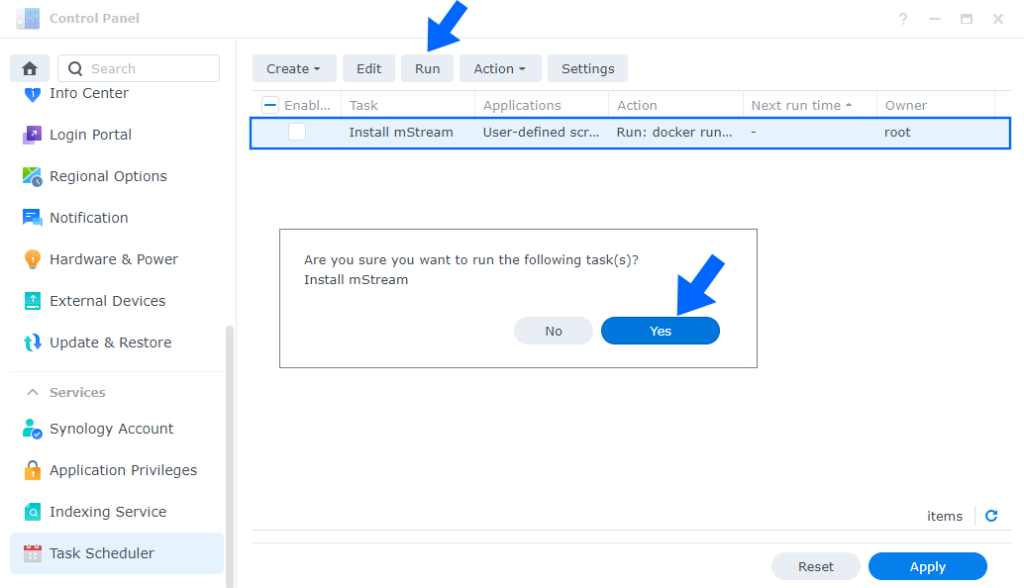Open the Action dropdown menu
Viewport: 1024px width, 588px height.
click(500, 68)
